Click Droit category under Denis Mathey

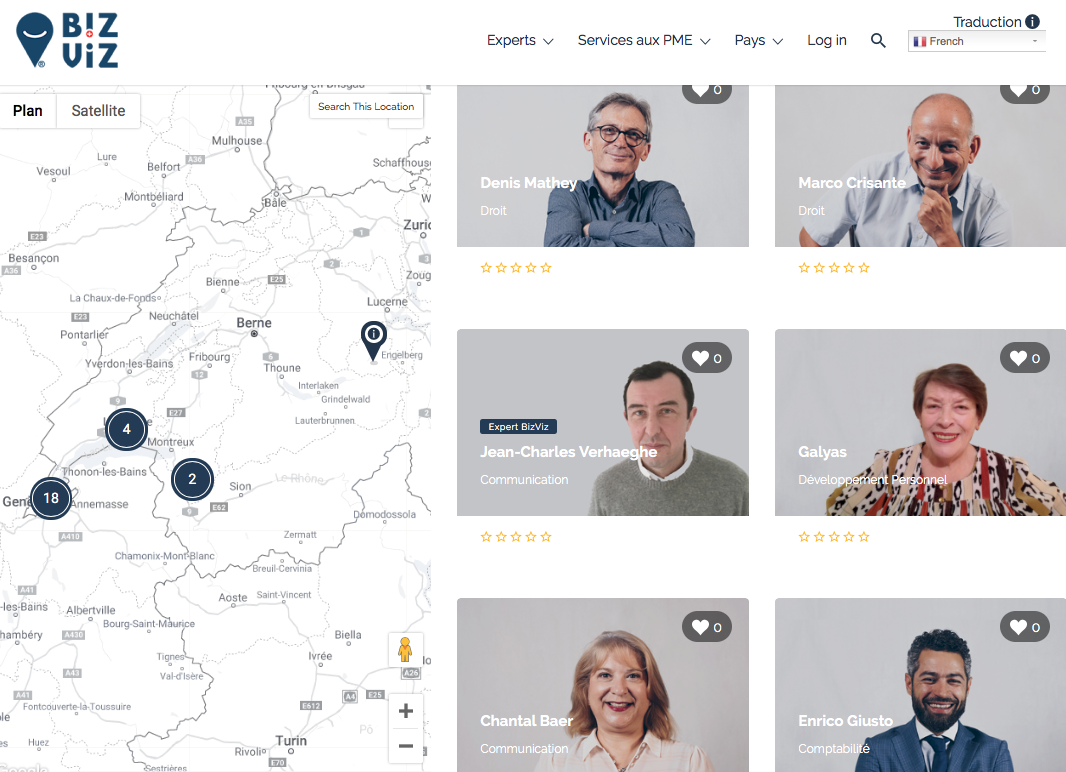point(493,211)
